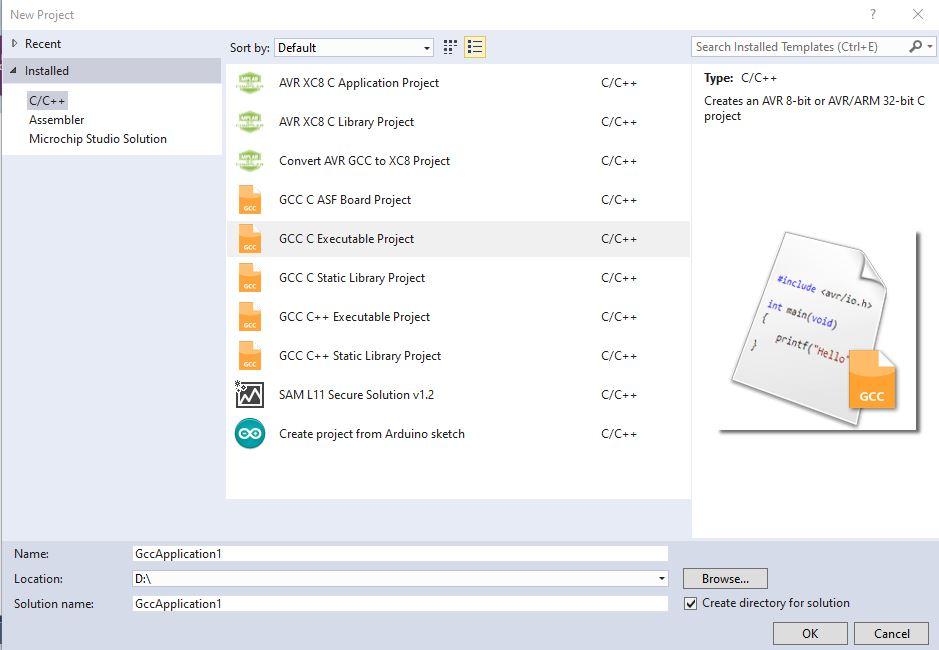Click the AVR XC8 C Library Project icon
This screenshot has width=939, height=650.
coord(250,122)
